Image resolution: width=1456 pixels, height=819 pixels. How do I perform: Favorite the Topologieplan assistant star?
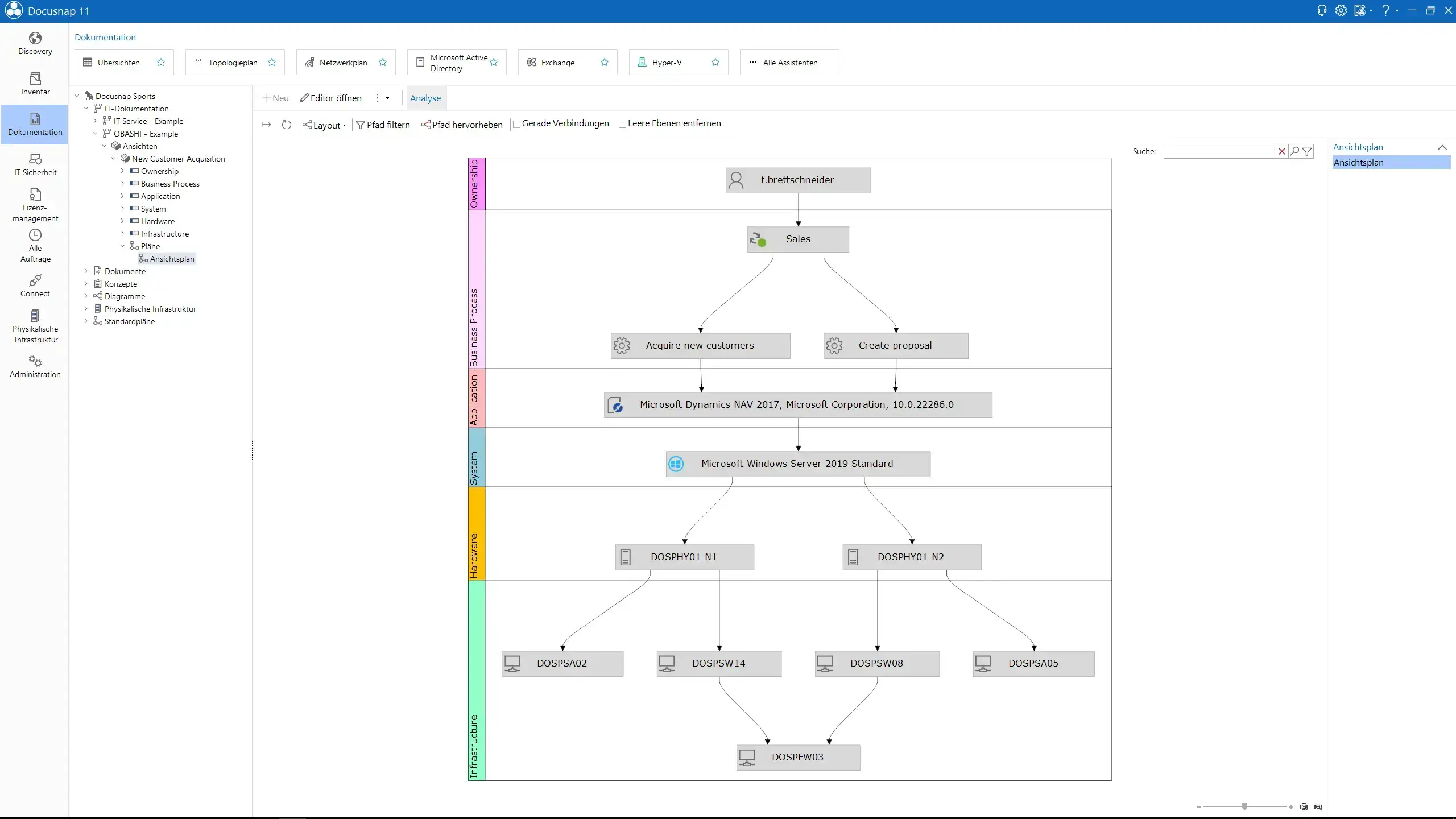click(272, 63)
